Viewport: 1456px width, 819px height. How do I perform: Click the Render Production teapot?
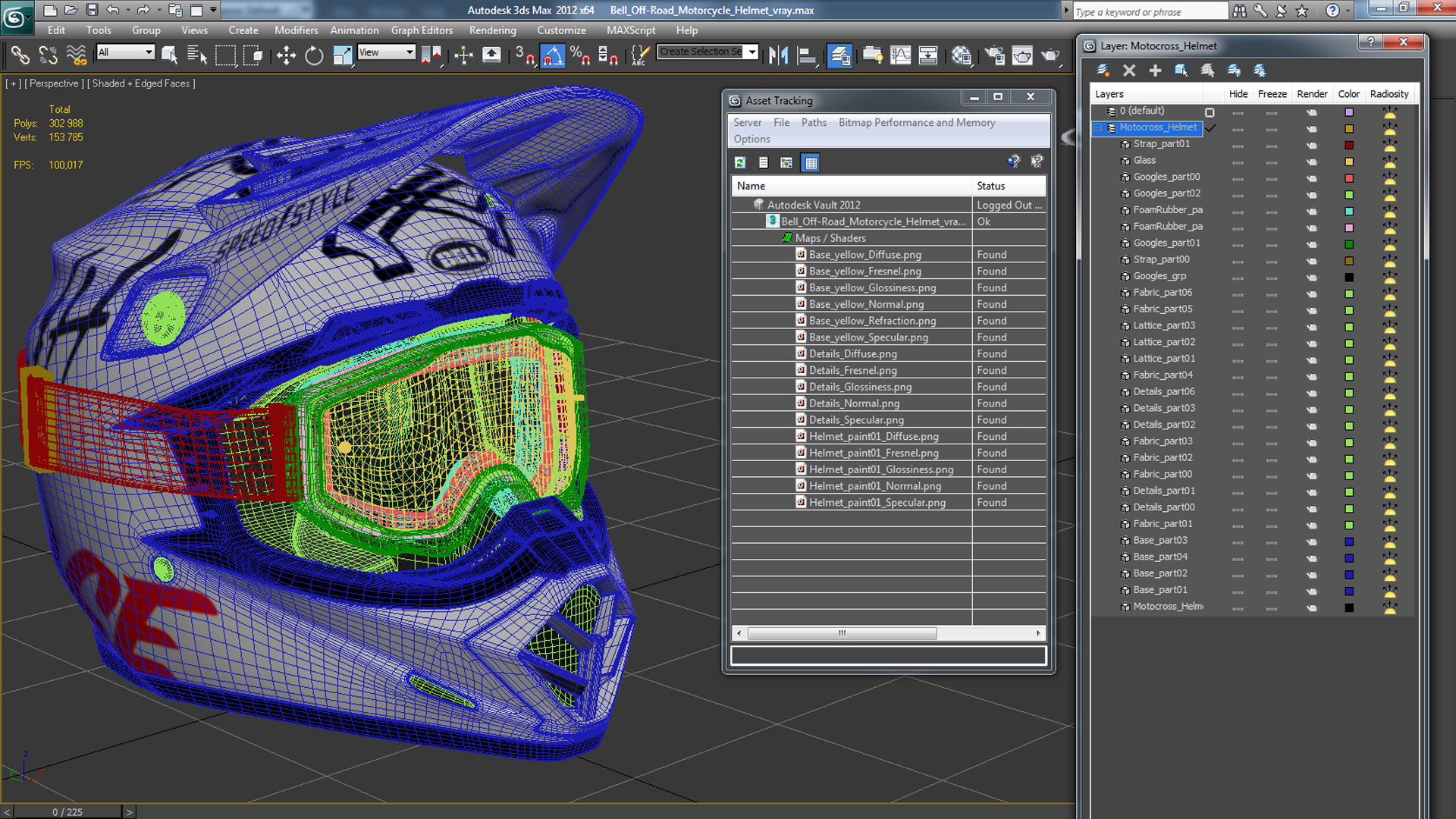1050,55
